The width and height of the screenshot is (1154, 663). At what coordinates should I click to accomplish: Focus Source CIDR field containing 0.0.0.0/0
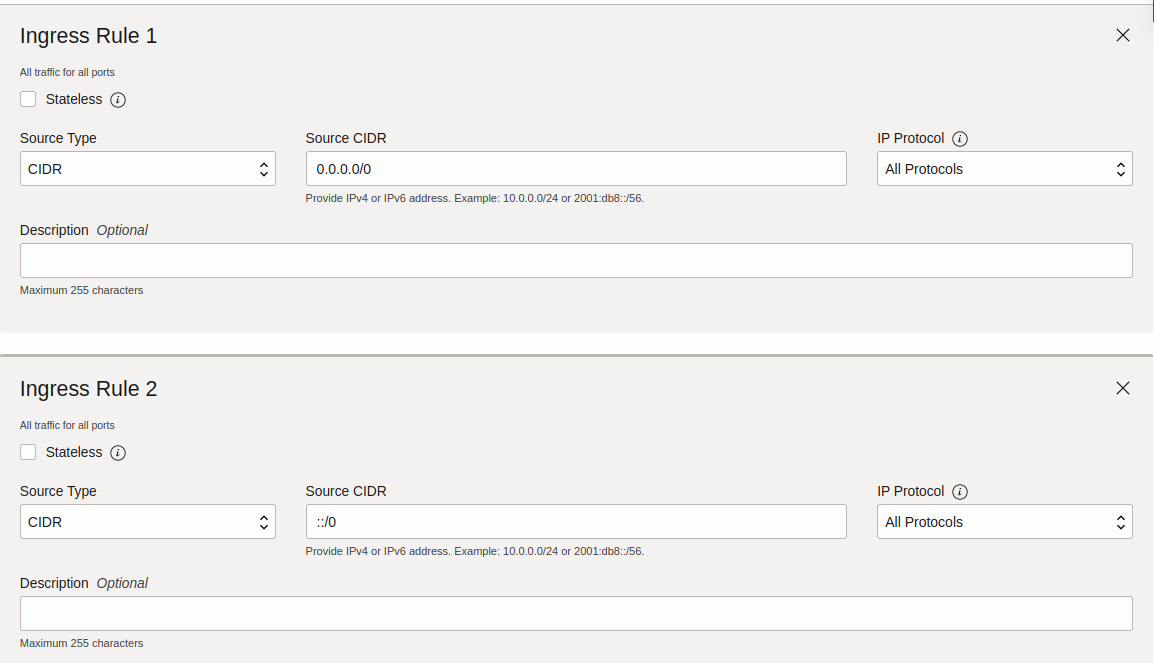(576, 169)
